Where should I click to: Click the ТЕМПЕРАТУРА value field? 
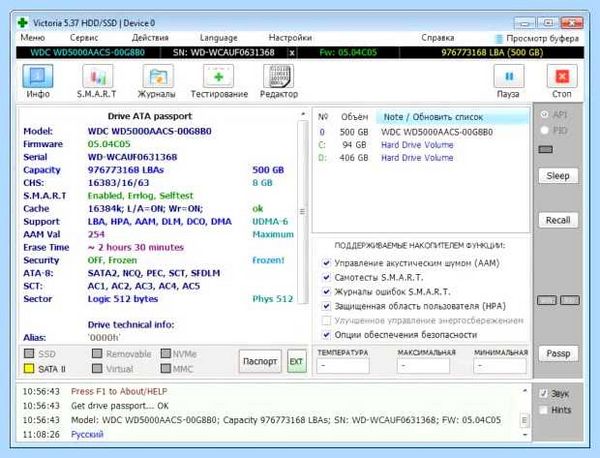point(343,366)
